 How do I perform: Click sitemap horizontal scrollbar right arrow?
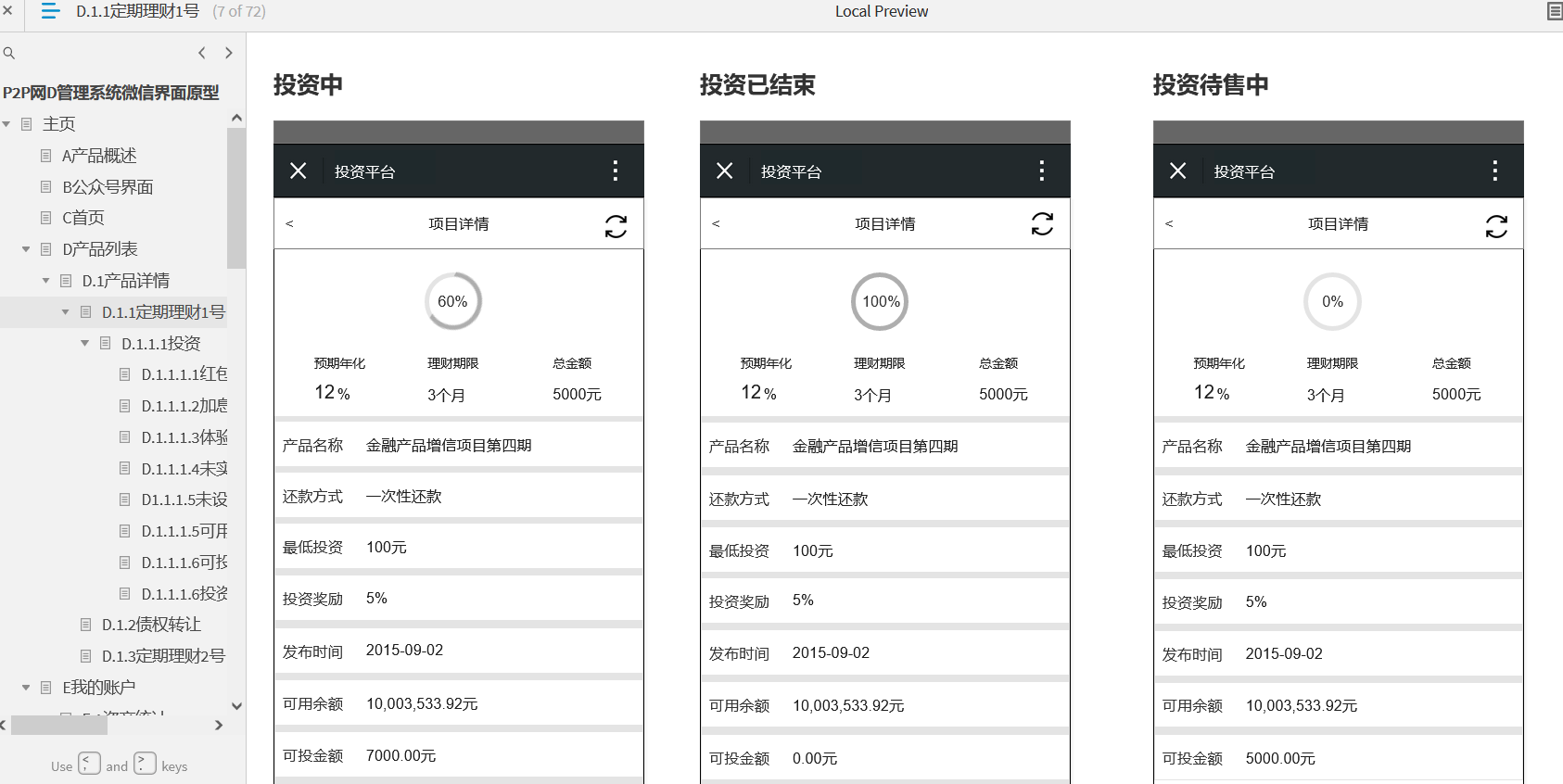coord(219,725)
